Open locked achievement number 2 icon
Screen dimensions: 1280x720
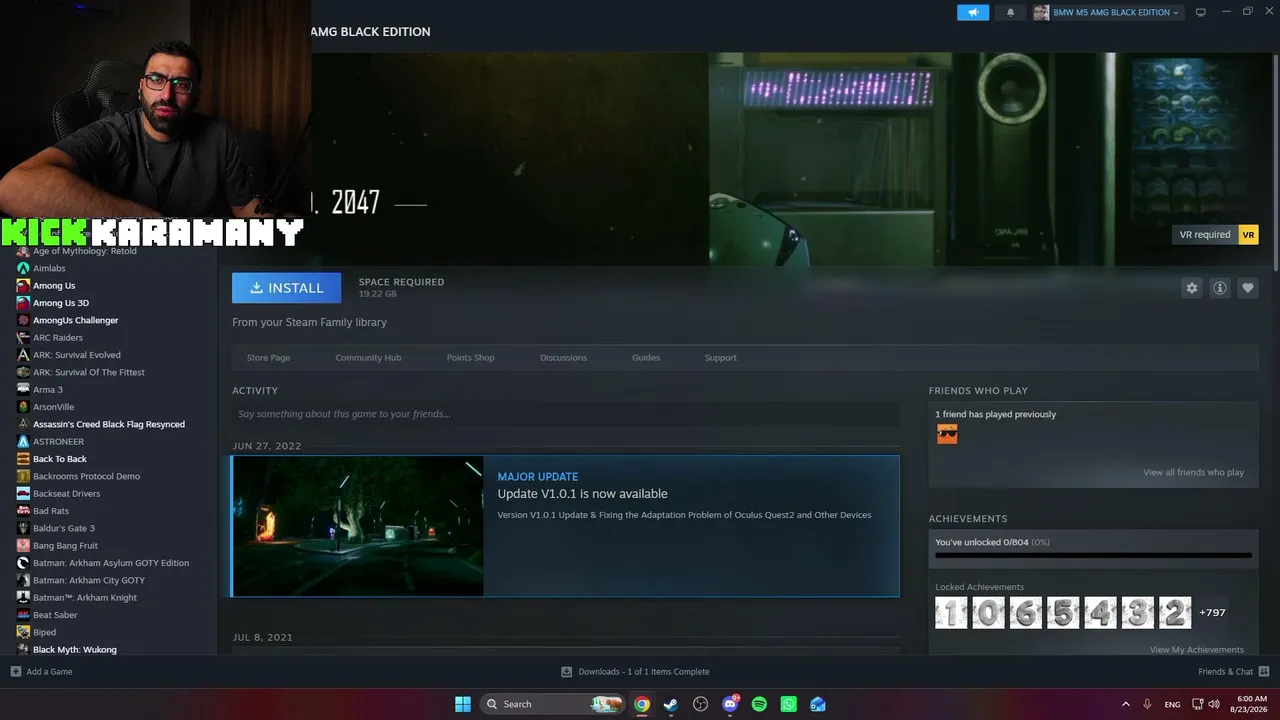coord(1175,613)
